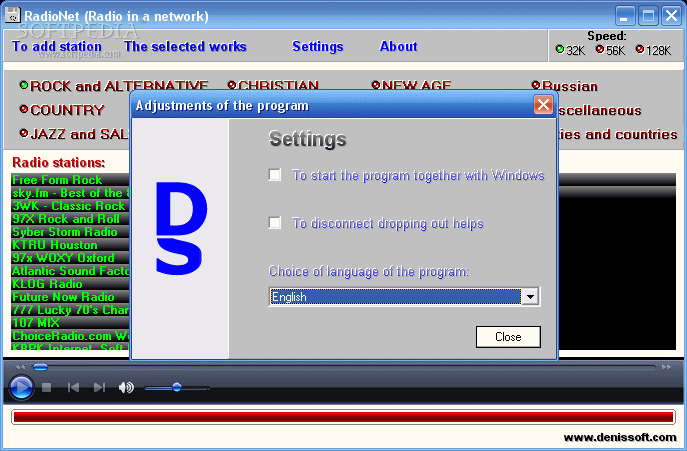Click the Close button in settings dialog

pyautogui.click(x=508, y=337)
